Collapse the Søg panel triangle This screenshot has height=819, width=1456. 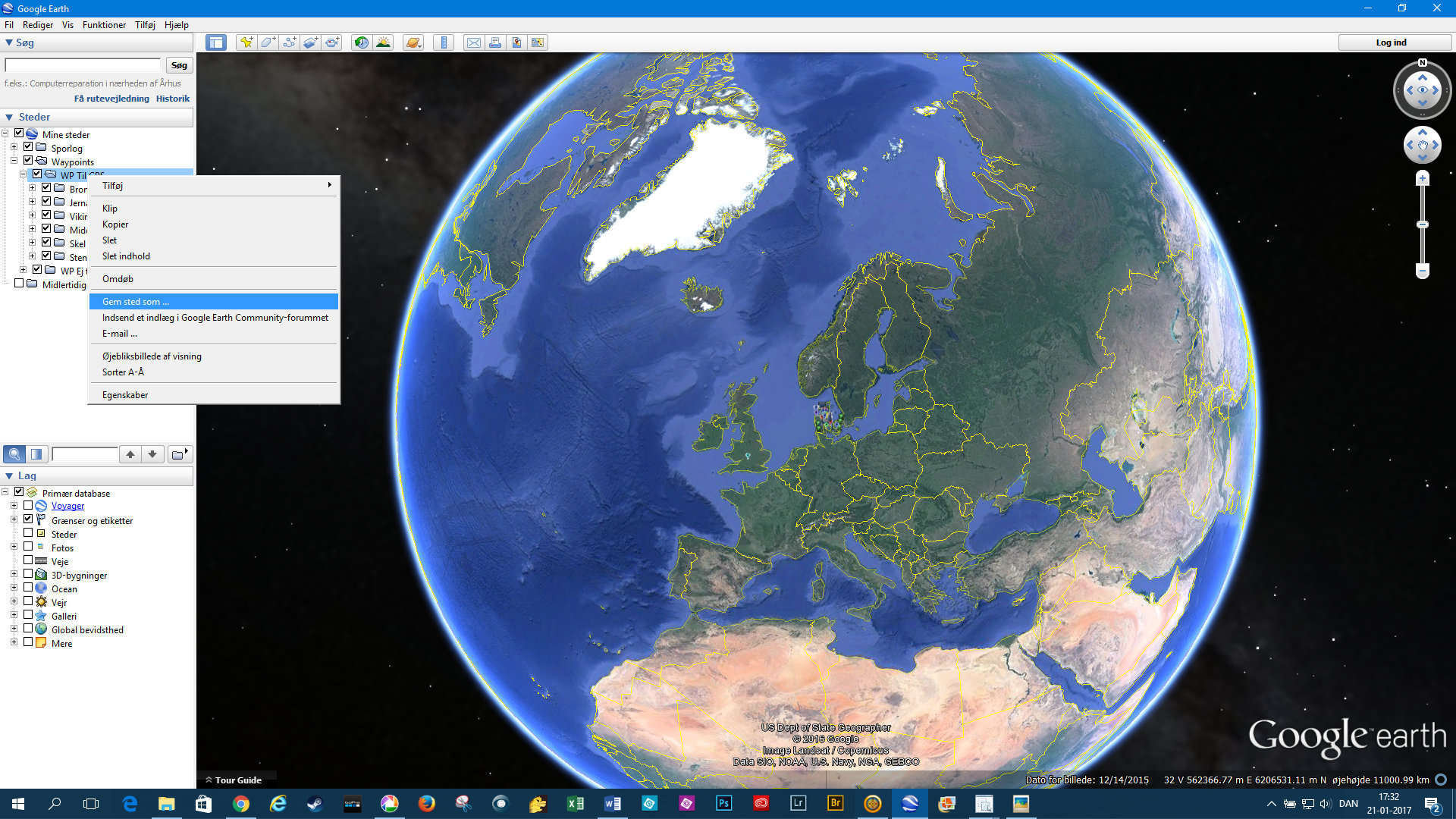[x=8, y=42]
